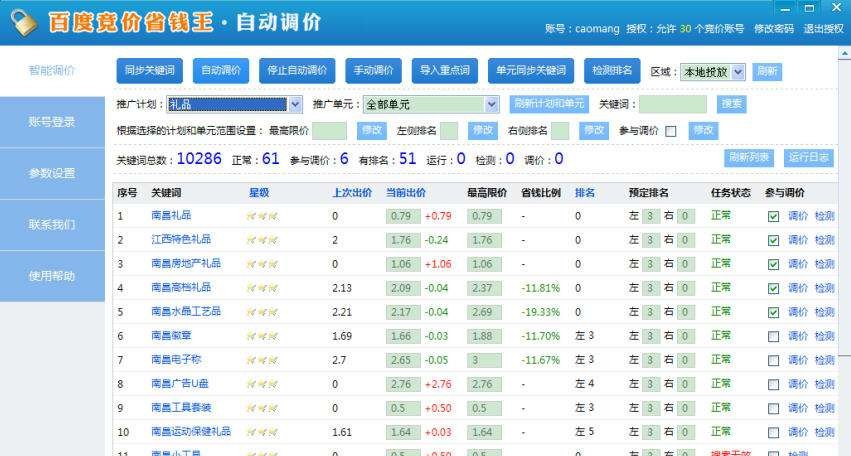Click left rank field for 南昌广告U盘 row
The height and width of the screenshot is (456, 851).
pyautogui.click(x=650, y=384)
